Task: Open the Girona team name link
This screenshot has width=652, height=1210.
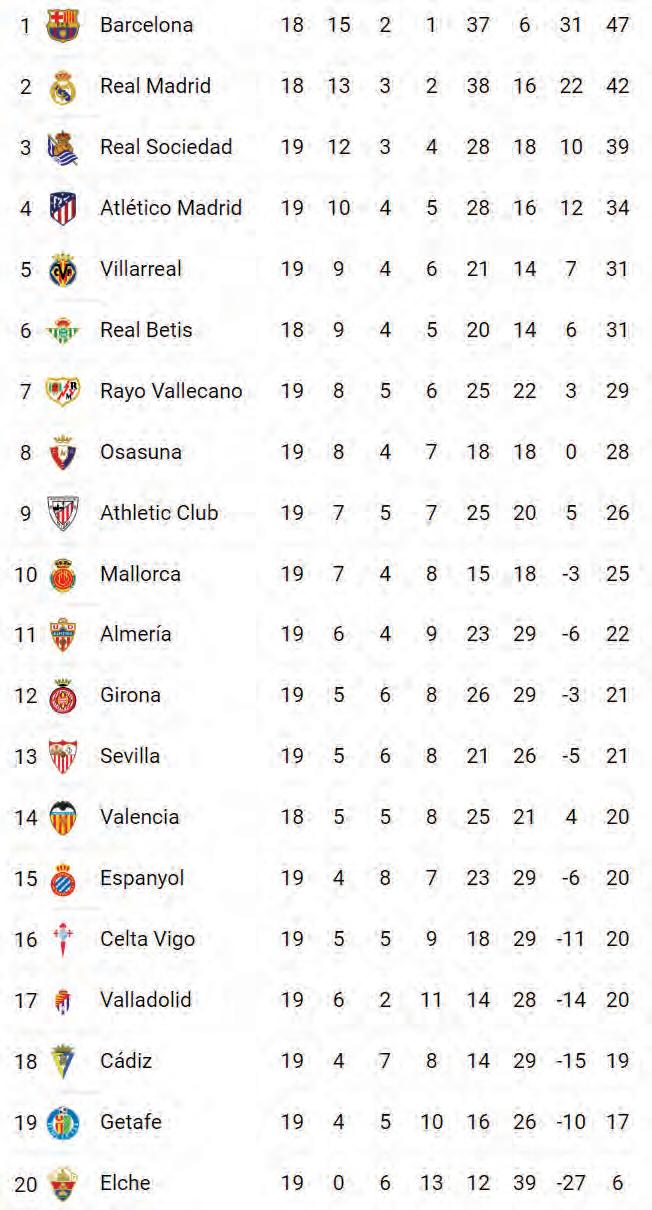Action: (130, 695)
